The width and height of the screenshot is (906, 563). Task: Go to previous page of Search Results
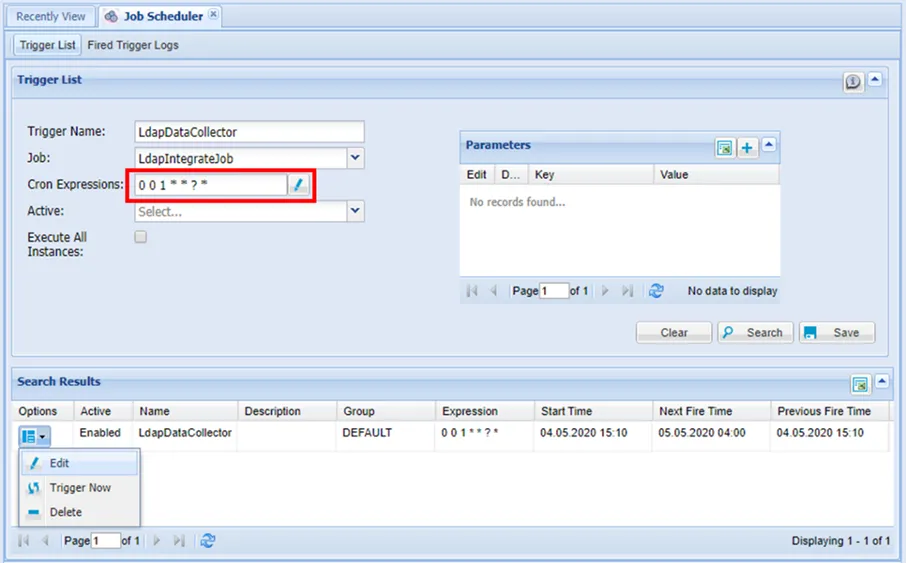[45, 540]
